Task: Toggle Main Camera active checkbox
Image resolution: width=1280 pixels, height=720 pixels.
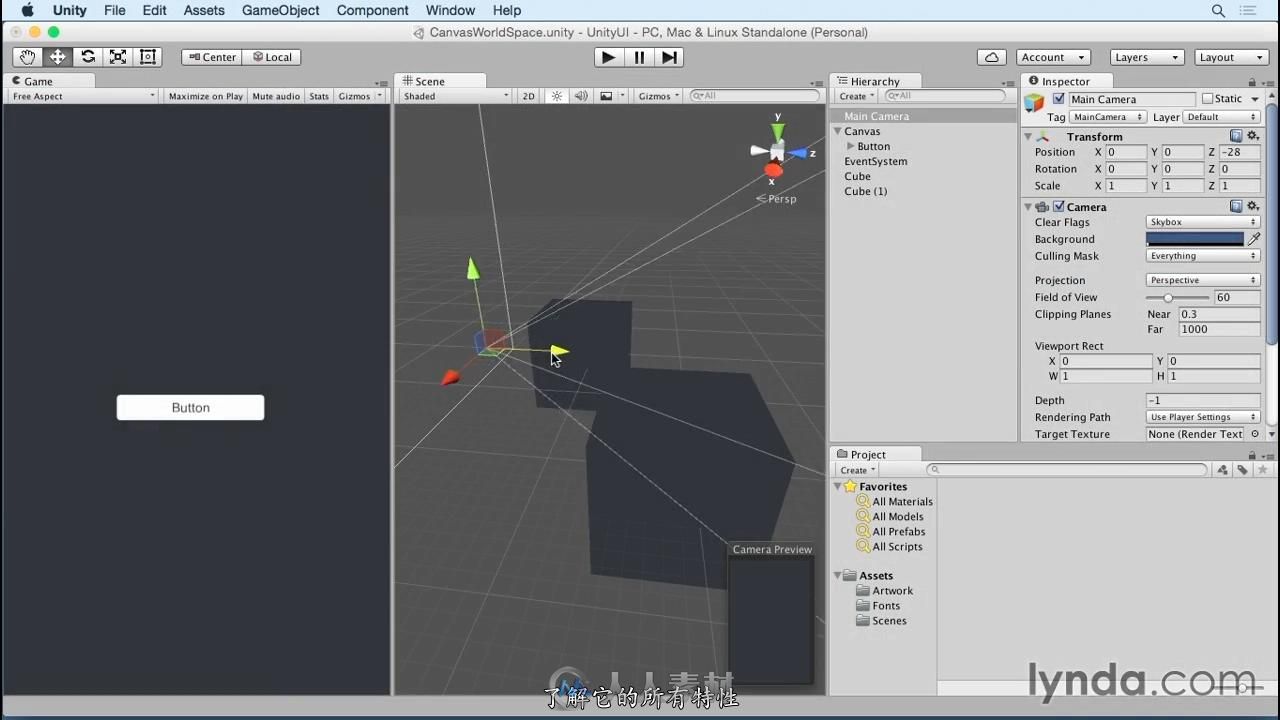Action: pyautogui.click(x=1059, y=99)
